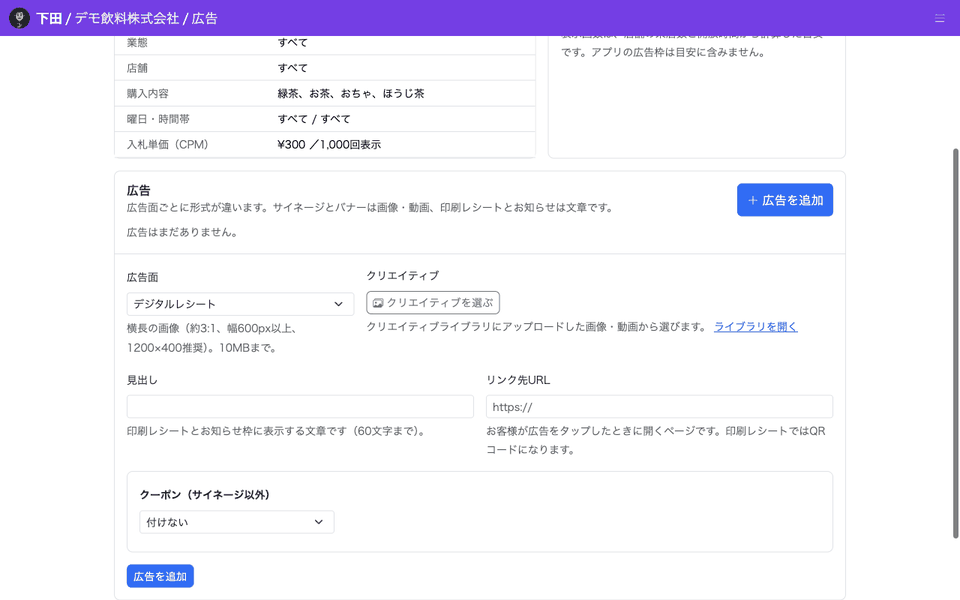Open the ライブラリを開く link

[756, 327]
